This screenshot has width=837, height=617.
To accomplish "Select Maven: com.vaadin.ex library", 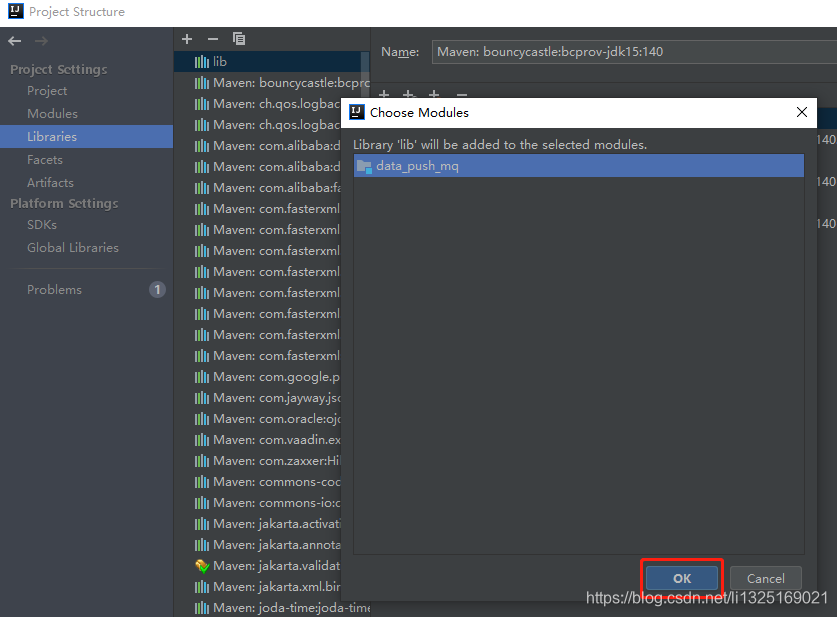I will click(258, 440).
